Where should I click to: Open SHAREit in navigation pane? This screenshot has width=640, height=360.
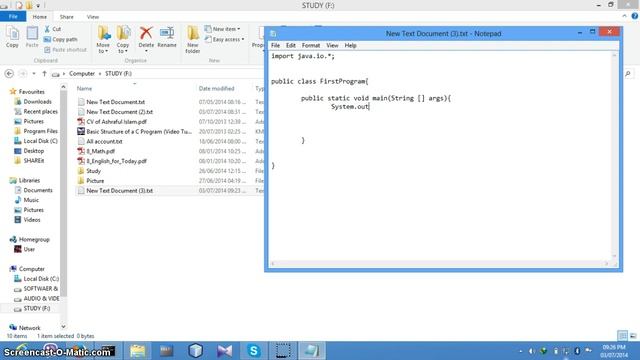34,160
